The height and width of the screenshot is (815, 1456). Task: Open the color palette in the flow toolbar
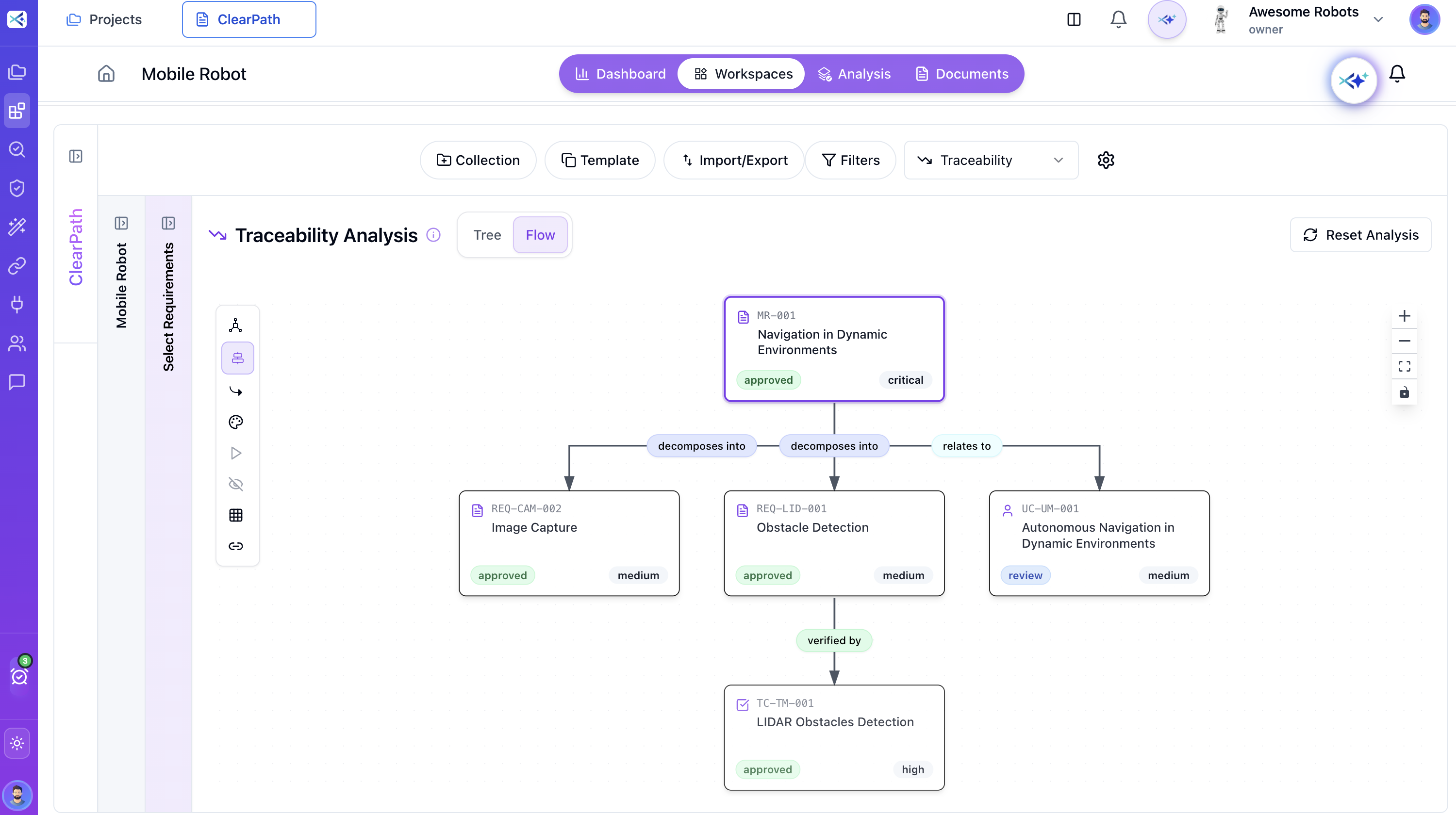click(x=236, y=422)
